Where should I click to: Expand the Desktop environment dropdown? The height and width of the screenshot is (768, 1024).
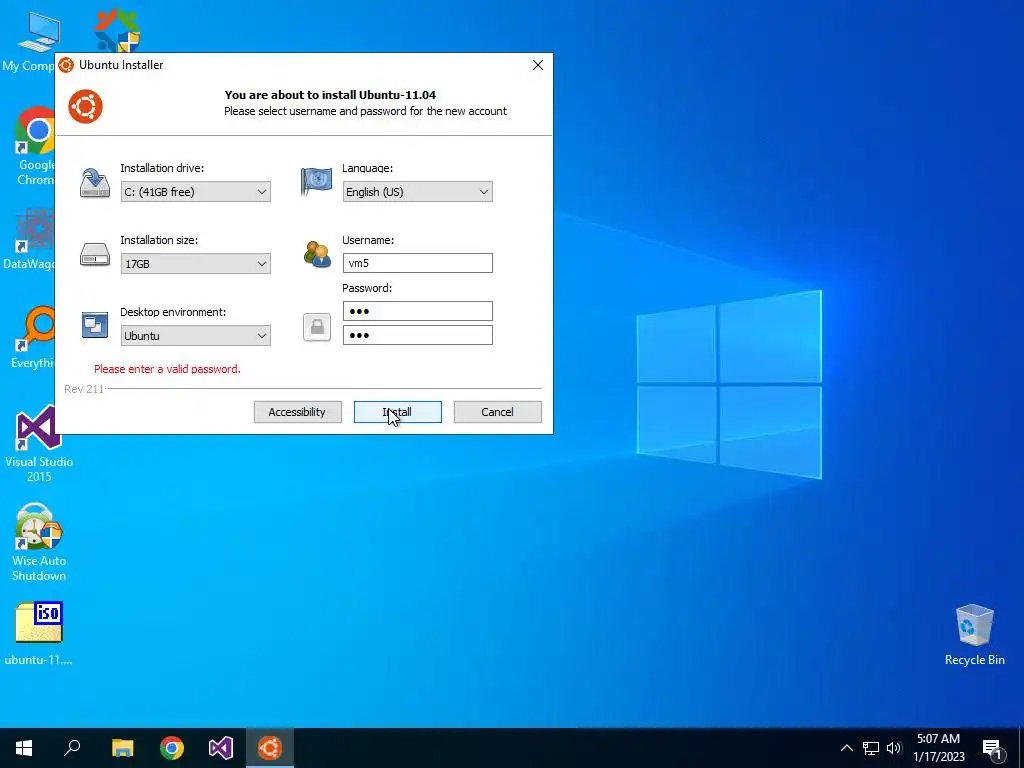[195, 336]
